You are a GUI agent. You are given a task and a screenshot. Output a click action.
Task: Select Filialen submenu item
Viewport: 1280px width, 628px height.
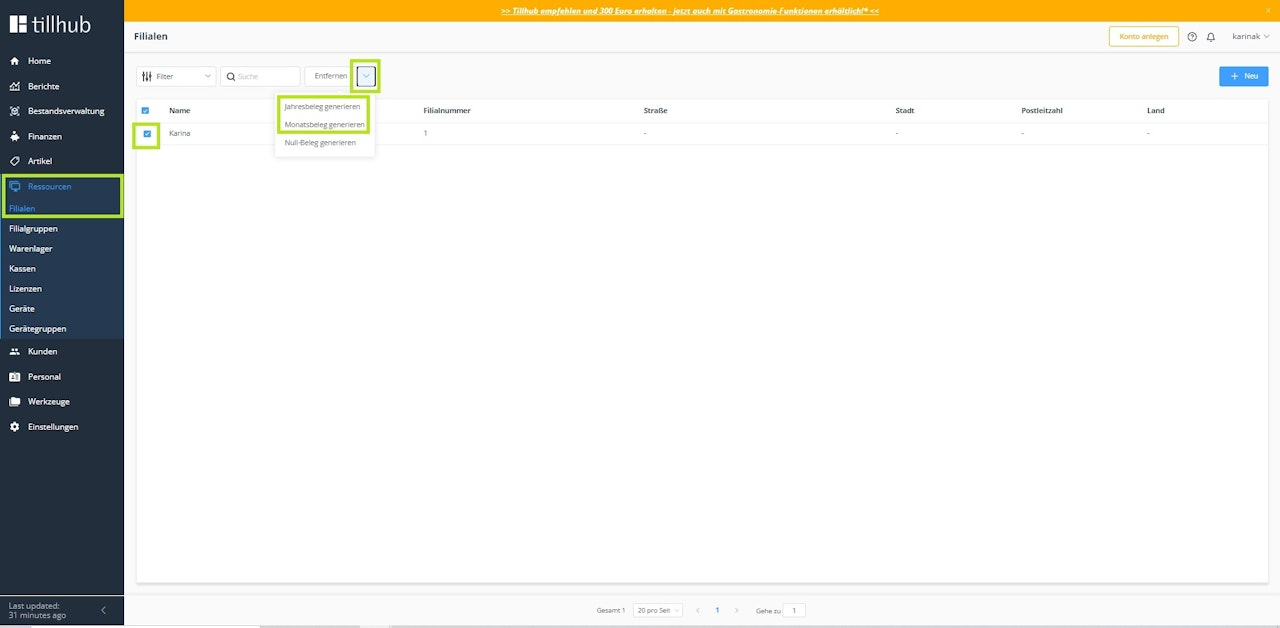pyautogui.click(x=22, y=209)
